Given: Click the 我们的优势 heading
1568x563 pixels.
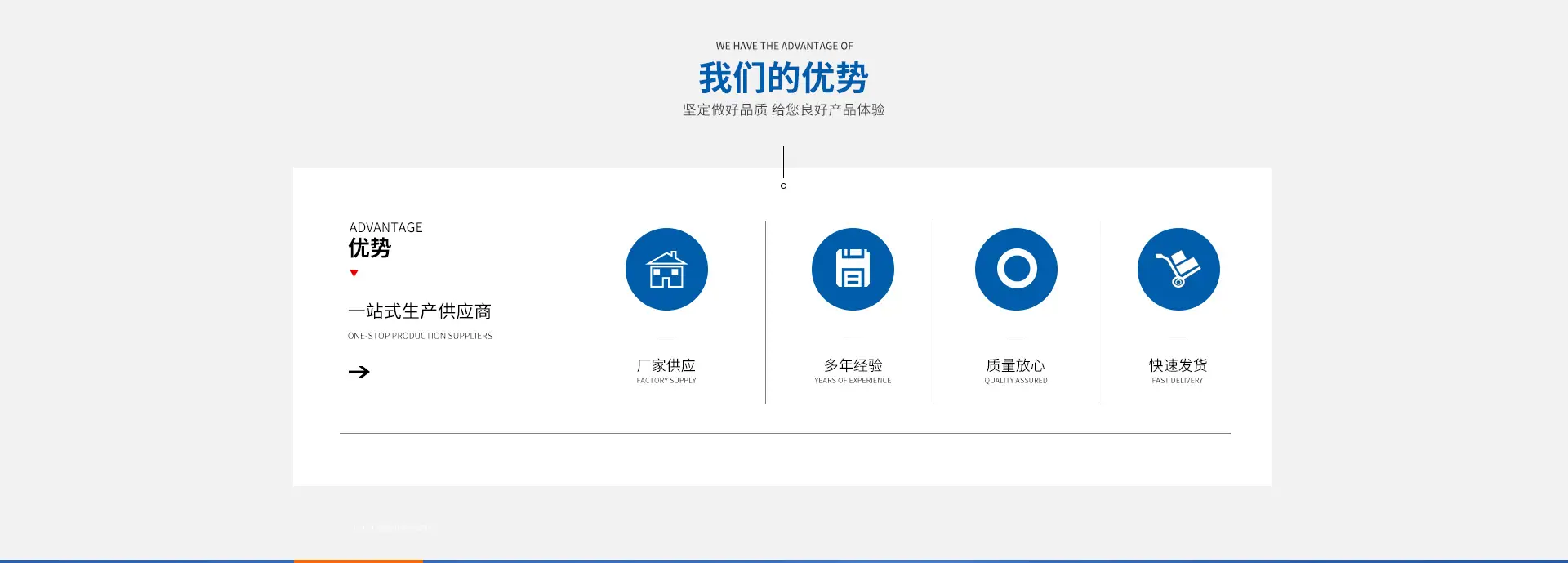Looking at the screenshot, I should tap(783, 78).
